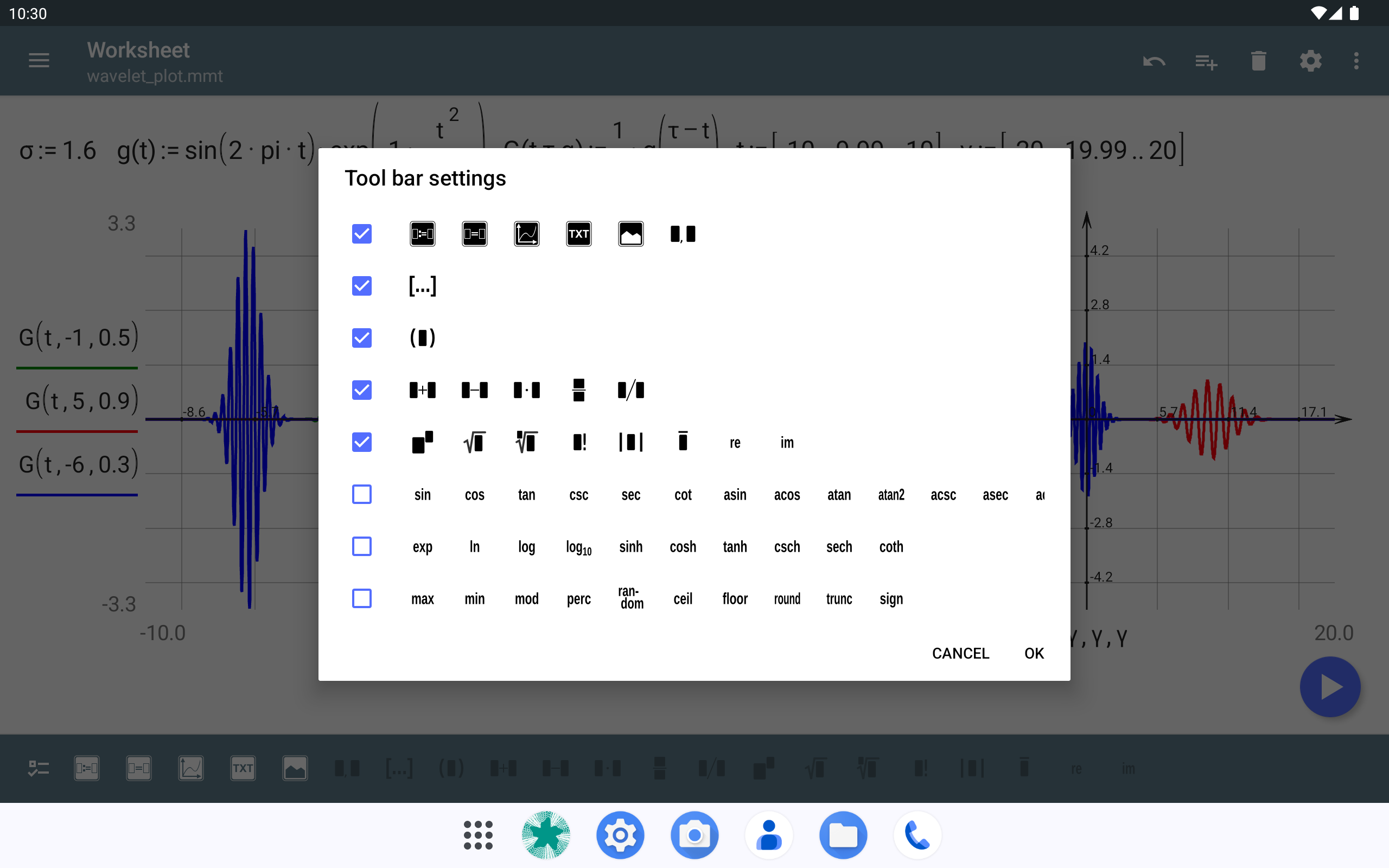Tap the checklist icon in bottom toolbar
Image resolution: width=1389 pixels, height=868 pixels.
coord(39,769)
